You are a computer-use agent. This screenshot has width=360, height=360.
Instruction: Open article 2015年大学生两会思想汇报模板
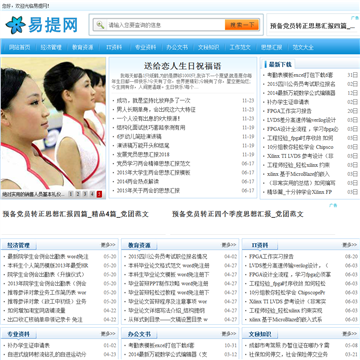tap(153, 172)
